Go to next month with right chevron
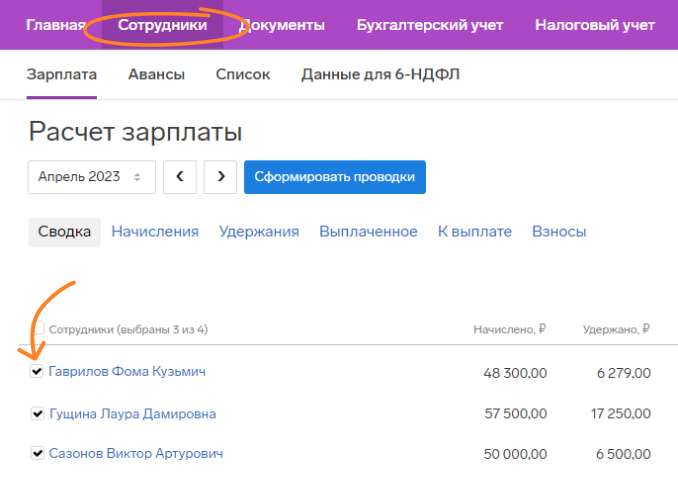Viewport: 678px width, 477px height. pos(221,177)
